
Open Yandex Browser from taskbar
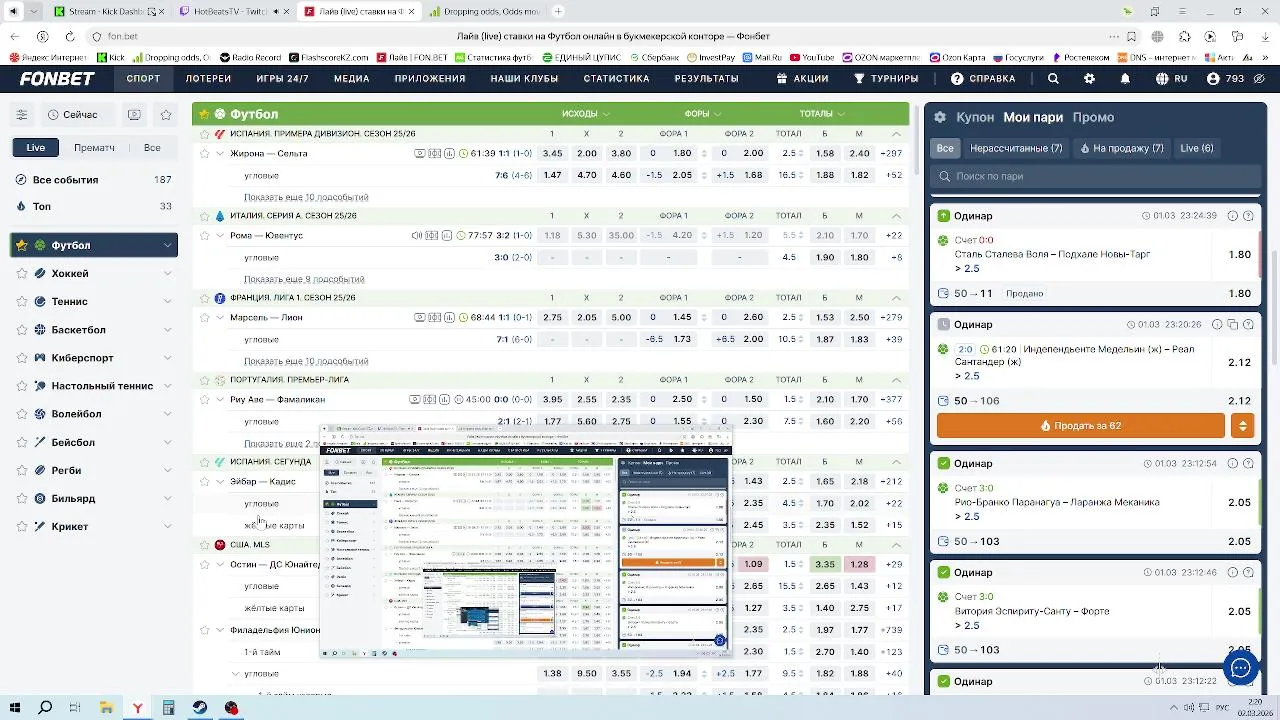coord(137,708)
